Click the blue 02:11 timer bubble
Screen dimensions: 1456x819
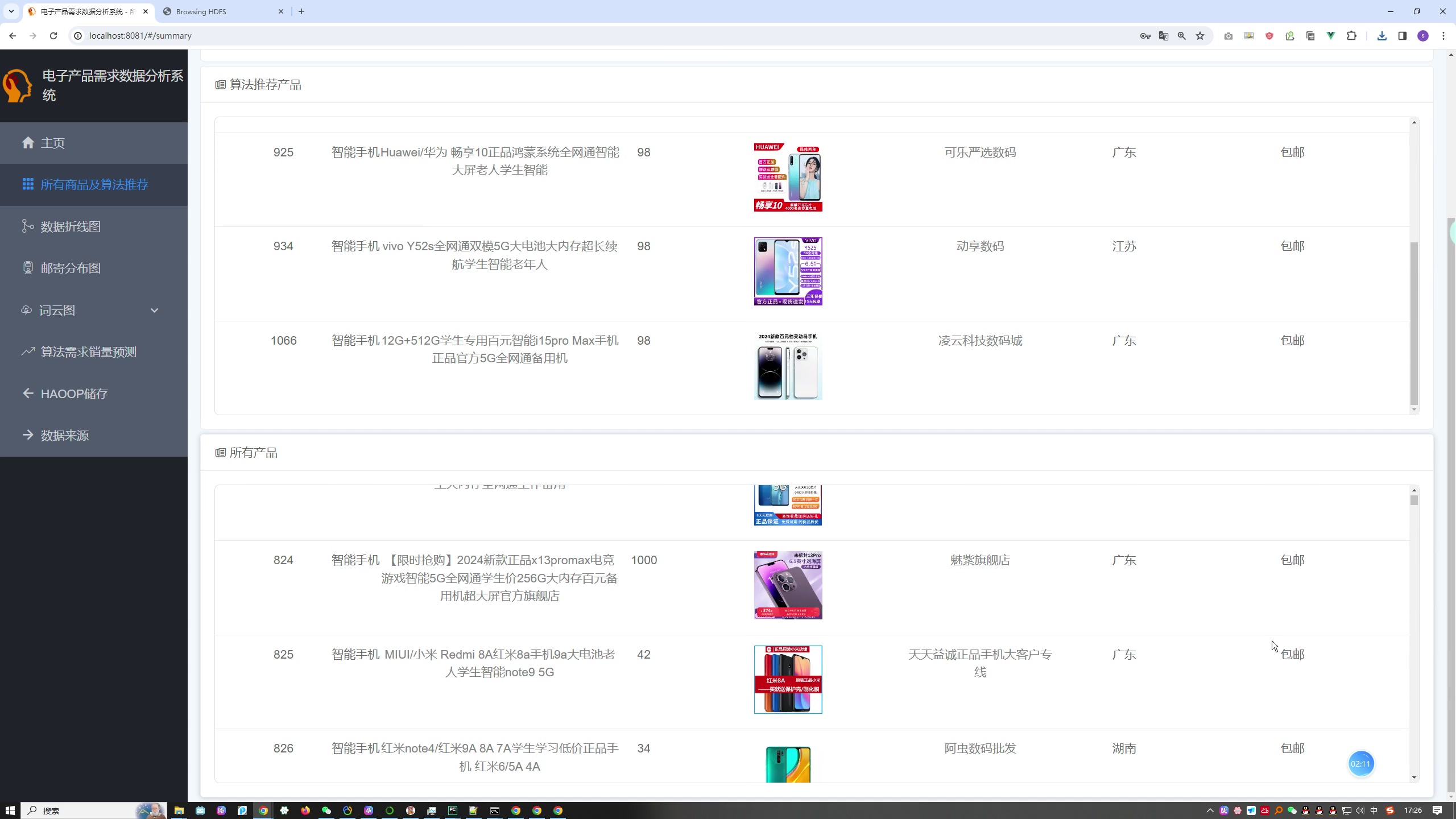click(1361, 764)
